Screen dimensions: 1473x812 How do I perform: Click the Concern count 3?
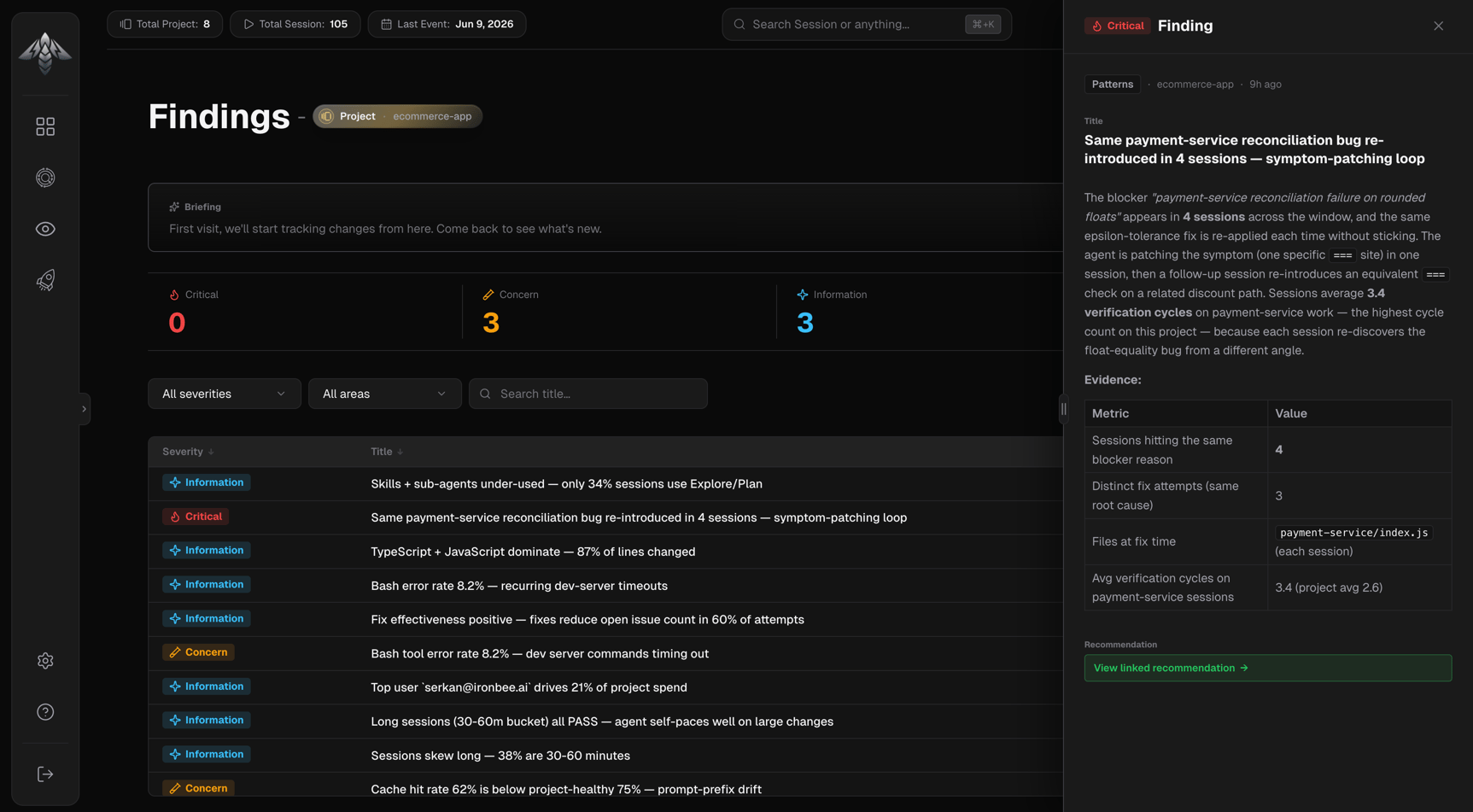491,323
